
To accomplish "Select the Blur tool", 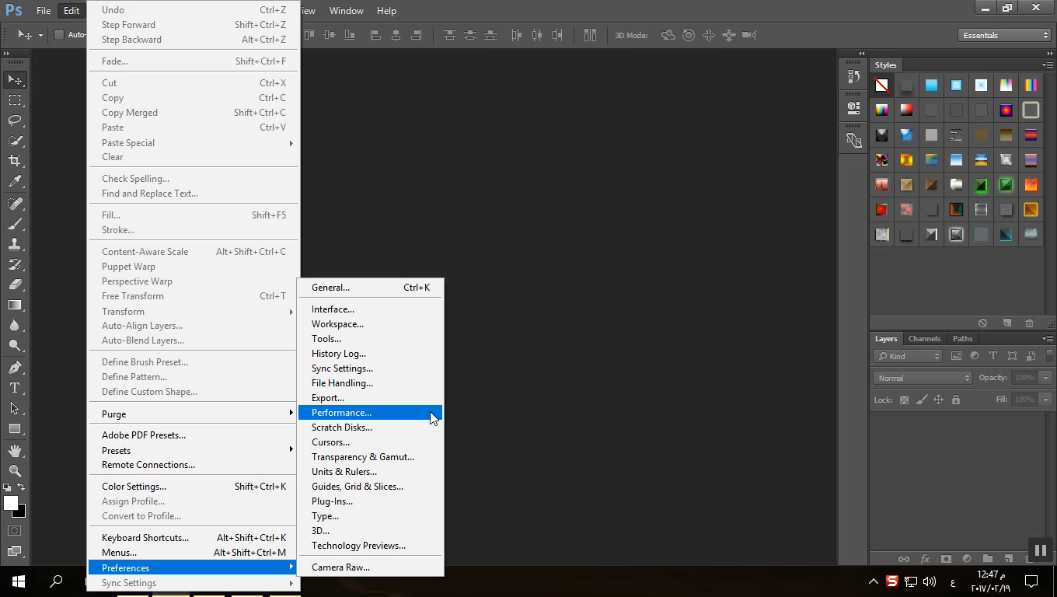I will (15, 325).
